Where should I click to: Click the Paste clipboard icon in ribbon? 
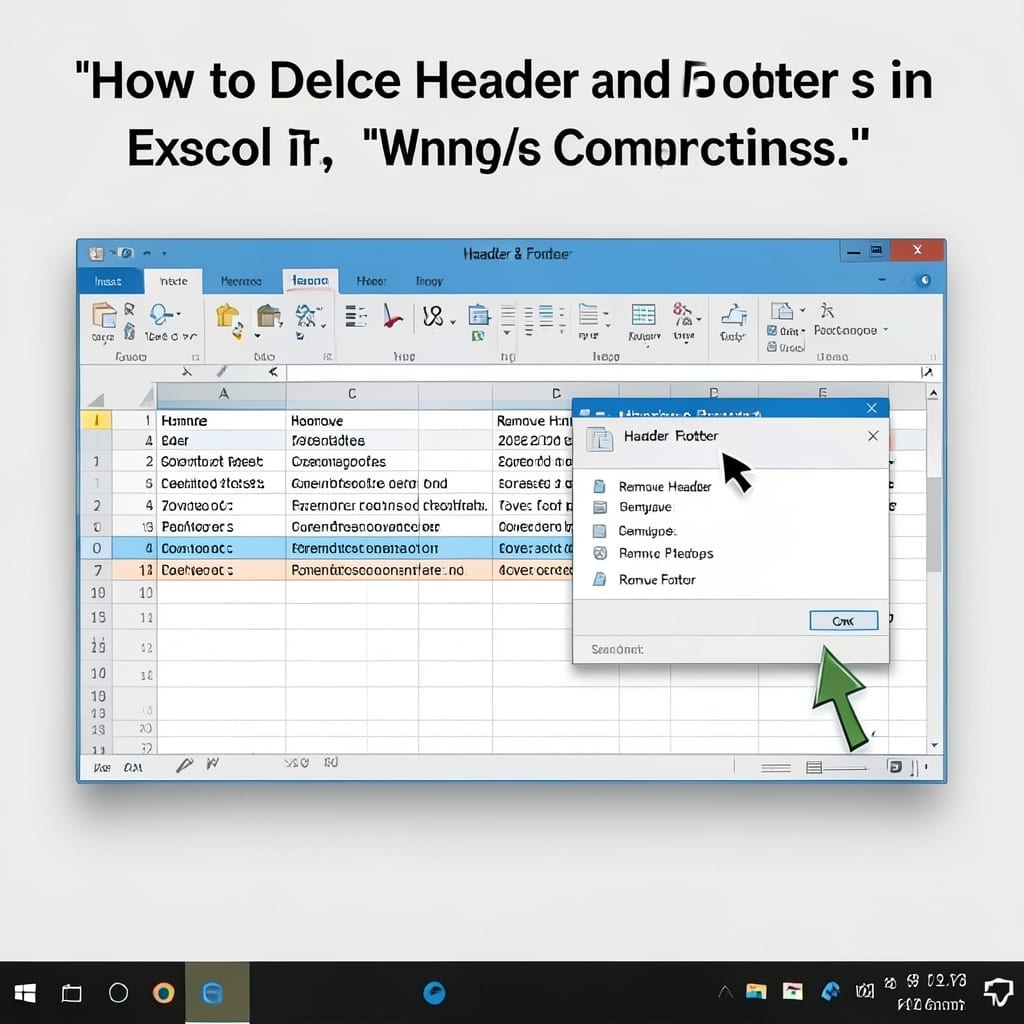coord(103,316)
